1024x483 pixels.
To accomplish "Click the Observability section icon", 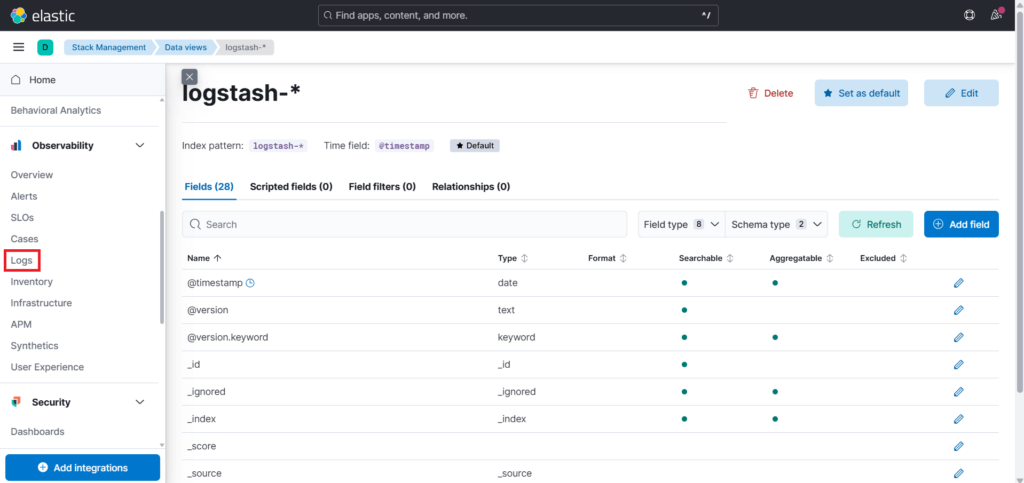I will click(x=16, y=146).
